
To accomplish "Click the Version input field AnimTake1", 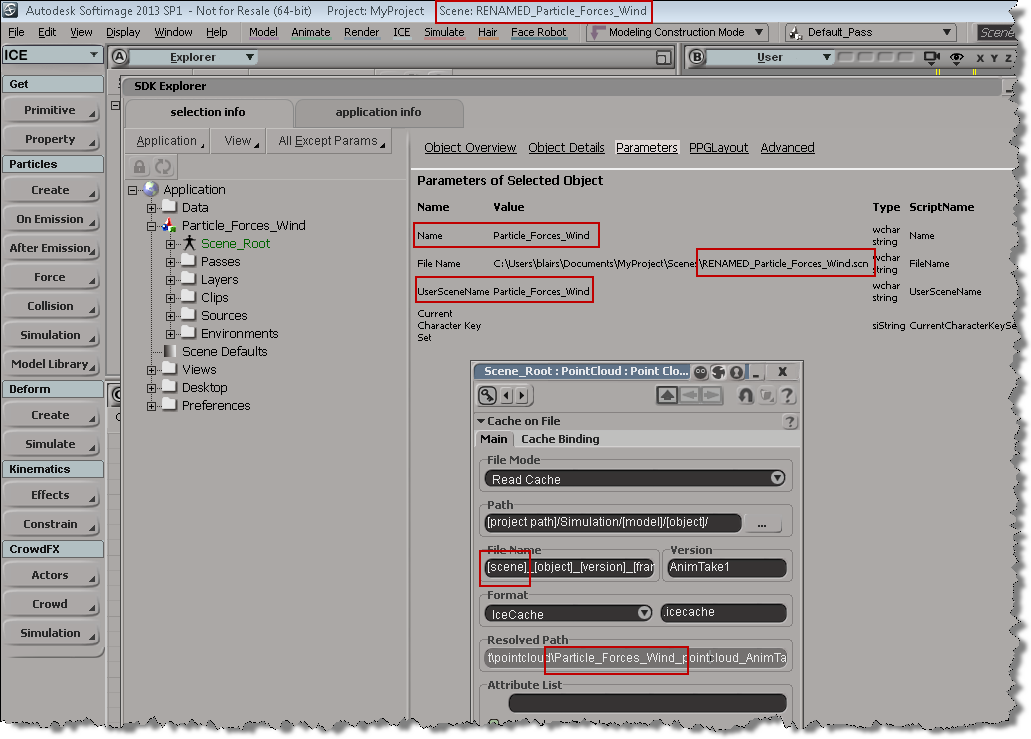I will (x=726, y=568).
